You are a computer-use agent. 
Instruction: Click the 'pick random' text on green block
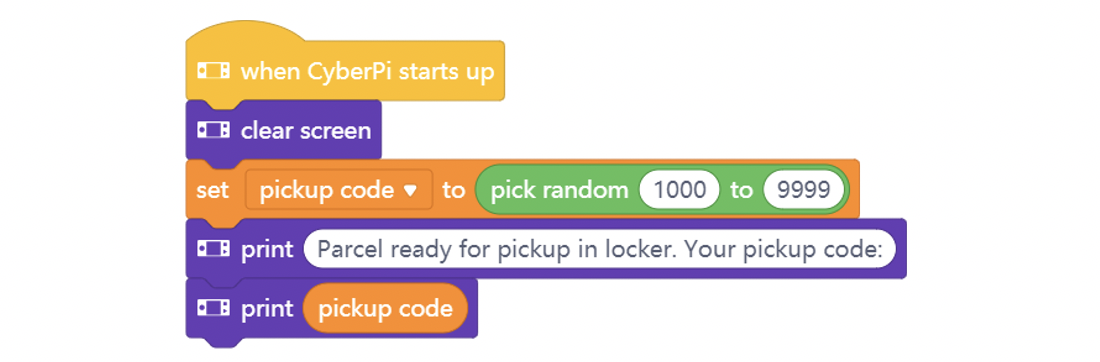click(559, 191)
